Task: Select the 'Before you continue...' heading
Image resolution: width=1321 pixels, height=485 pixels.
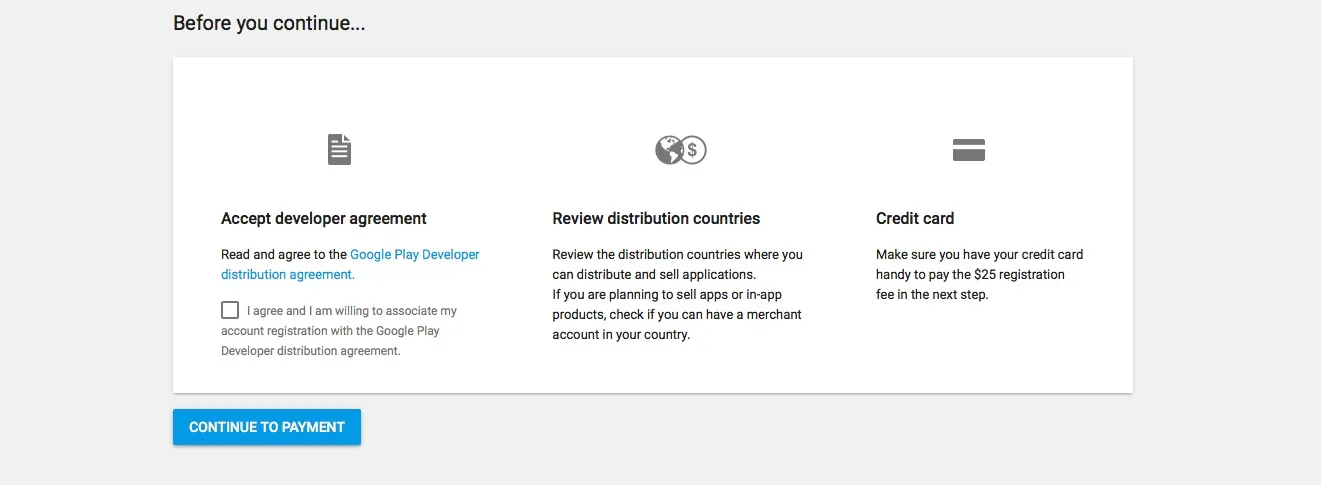Action: click(x=269, y=23)
